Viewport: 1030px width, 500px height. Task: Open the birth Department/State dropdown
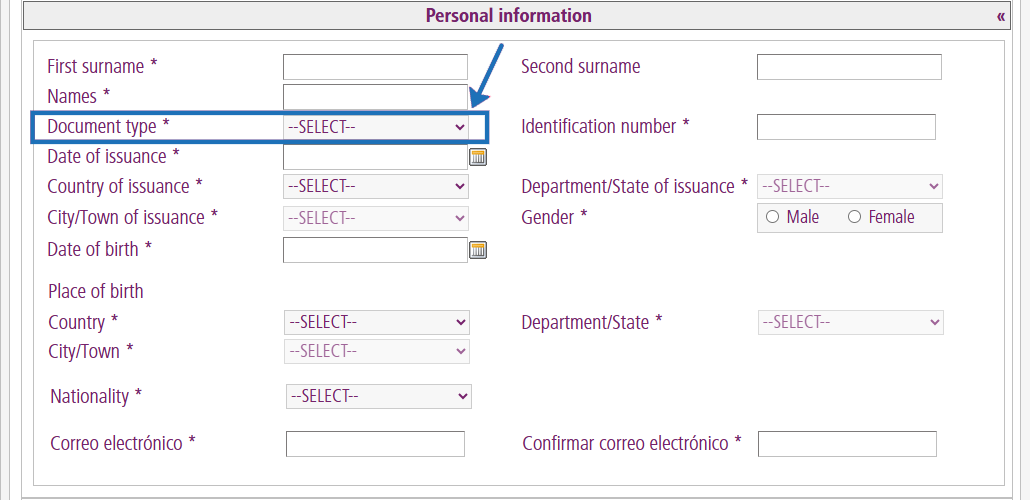pos(851,322)
